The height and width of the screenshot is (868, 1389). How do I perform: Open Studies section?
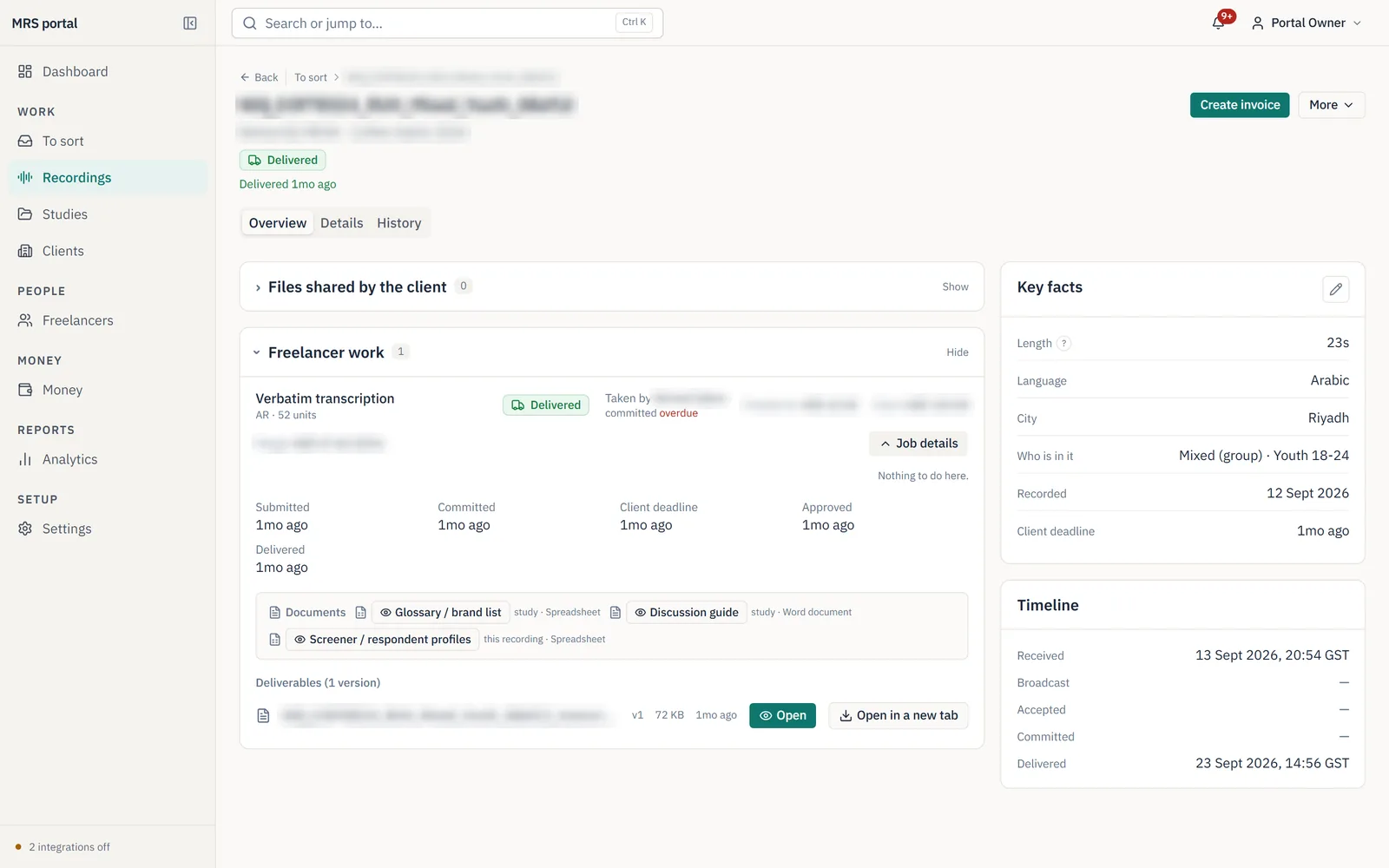[x=108, y=214]
